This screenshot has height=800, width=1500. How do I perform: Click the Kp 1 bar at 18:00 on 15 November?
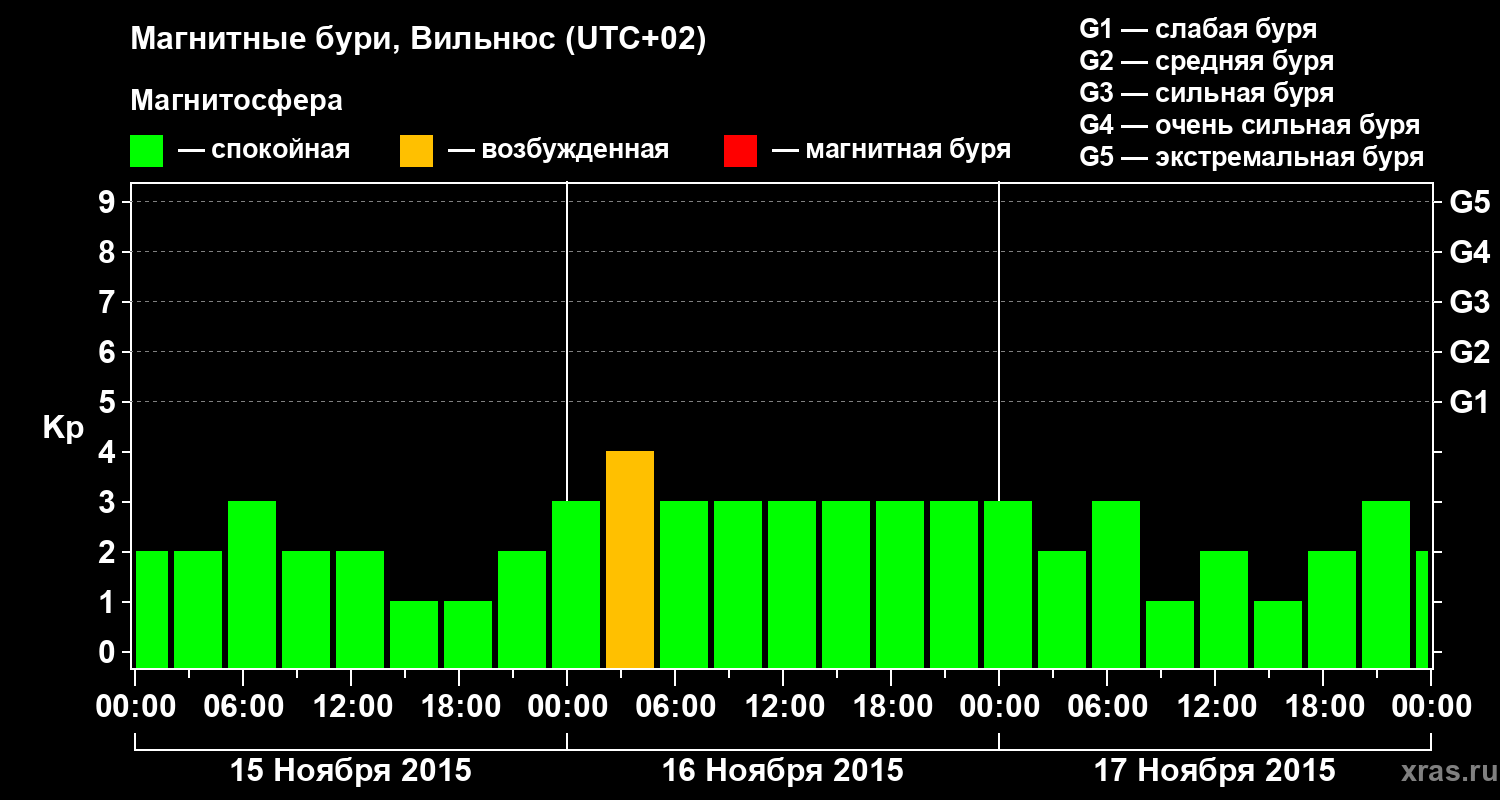(x=468, y=634)
